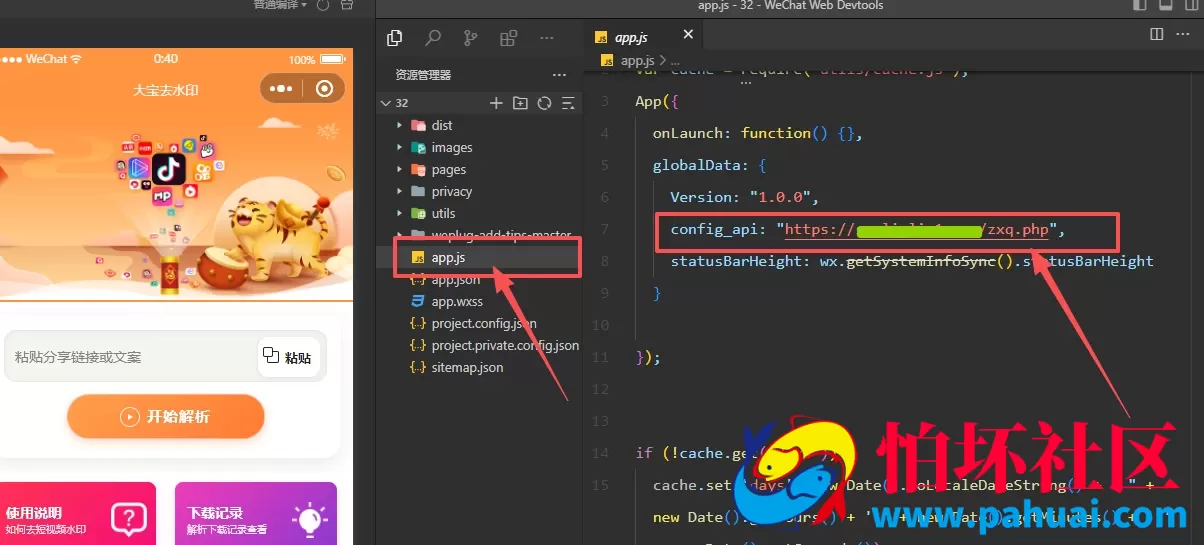Open the 下载记录 card
The height and width of the screenshot is (545, 1204).
(x=256, y=514)
